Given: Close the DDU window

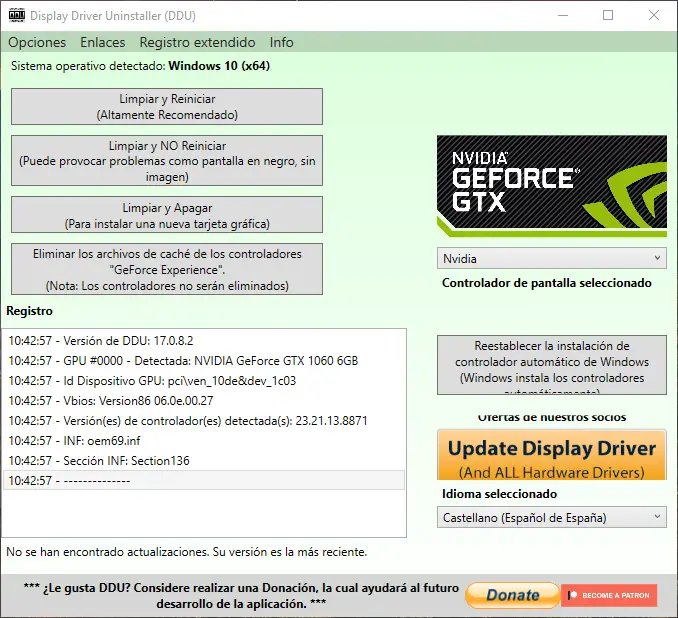Looking at the screenshot, I should (x=654, y=16).
